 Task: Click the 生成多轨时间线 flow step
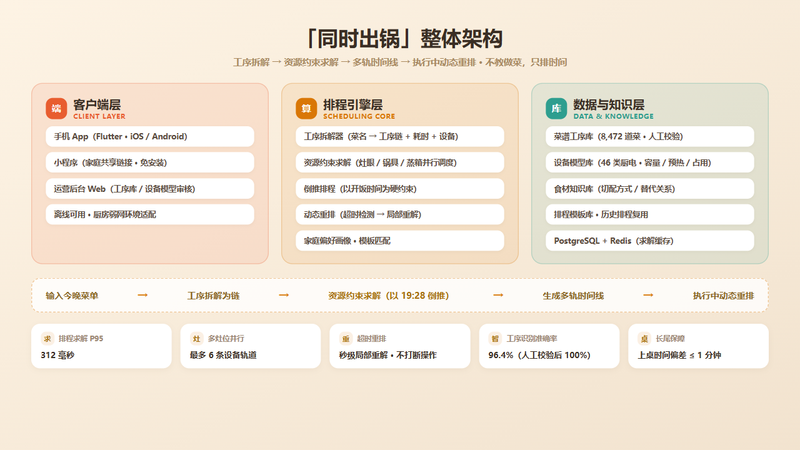[573, 296]
